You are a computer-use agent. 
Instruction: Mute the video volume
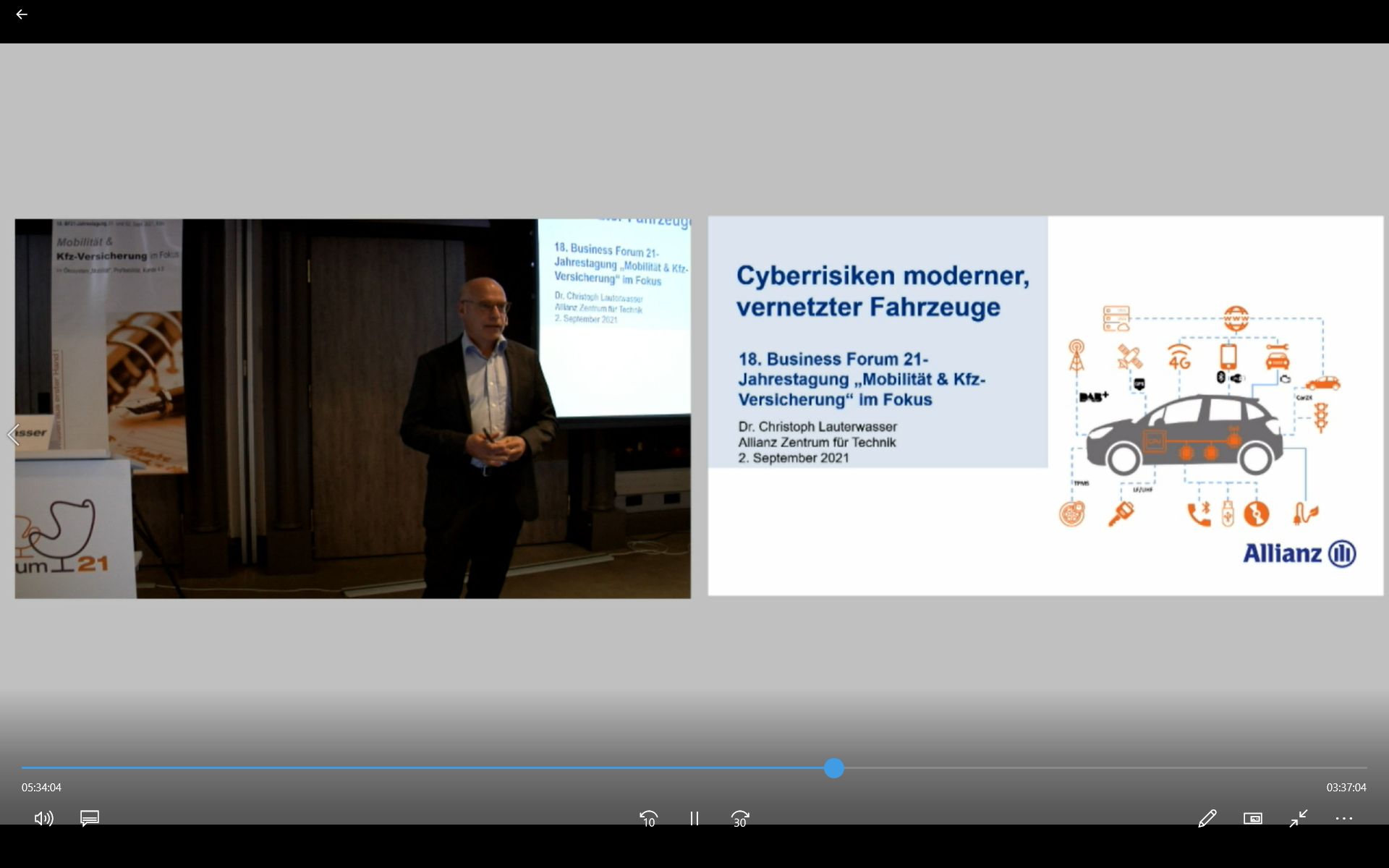43,818
